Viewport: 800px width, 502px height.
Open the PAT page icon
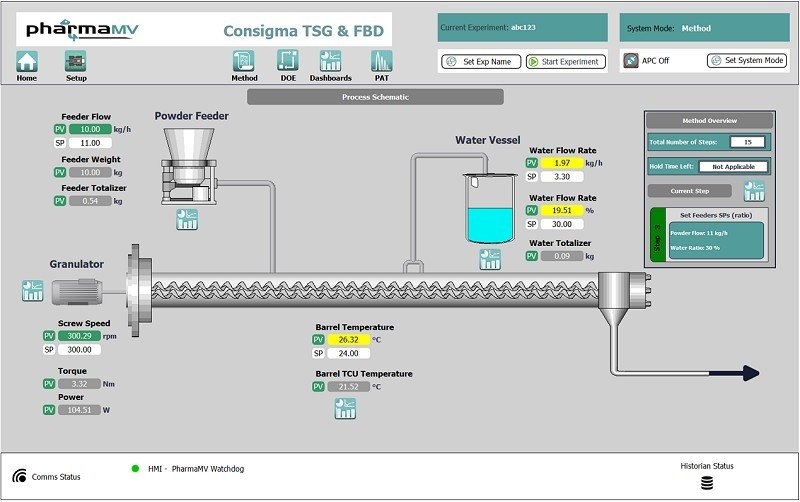(381, 62)
